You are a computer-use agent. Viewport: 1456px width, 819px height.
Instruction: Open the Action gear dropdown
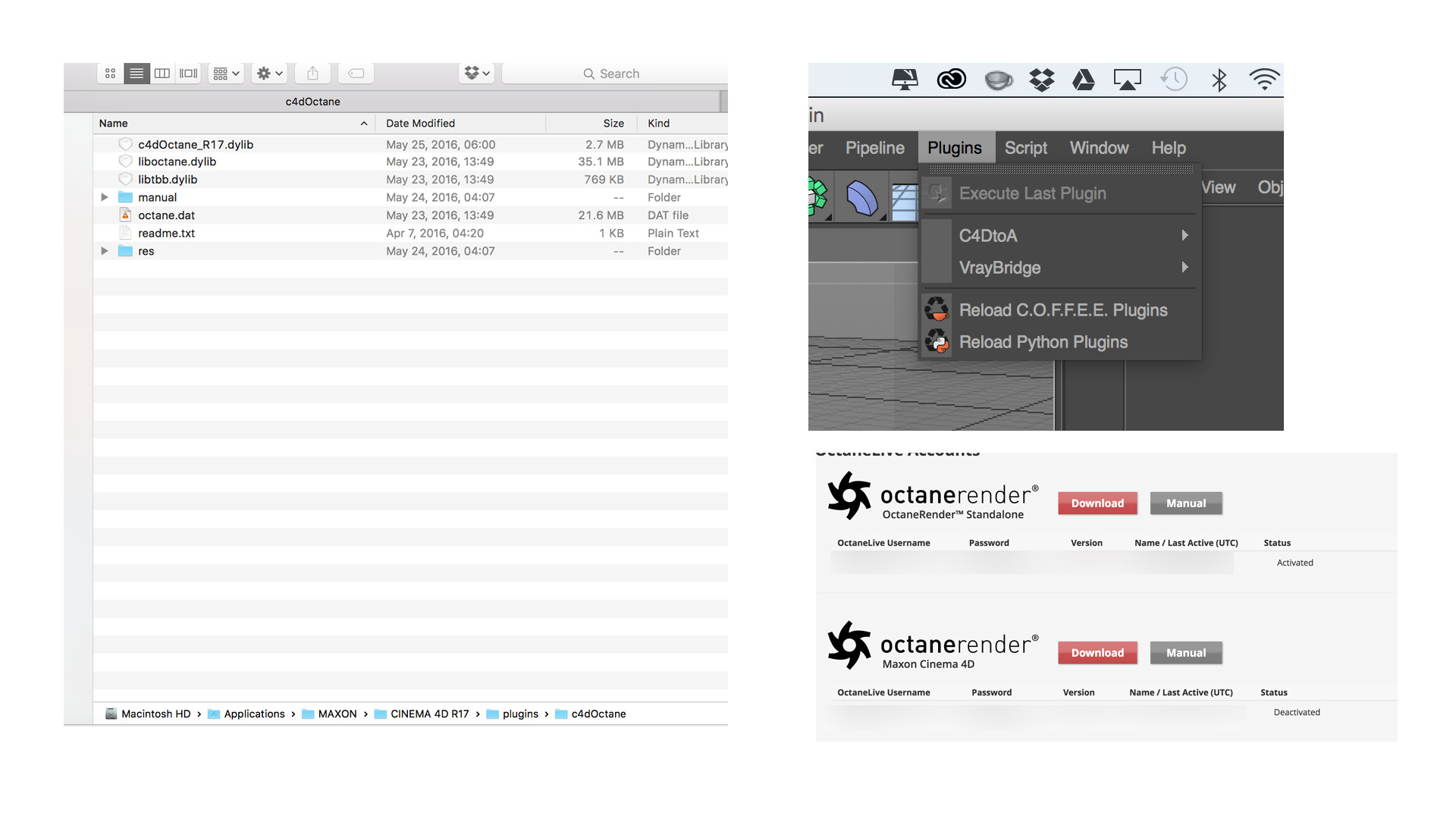coord(269,74)
